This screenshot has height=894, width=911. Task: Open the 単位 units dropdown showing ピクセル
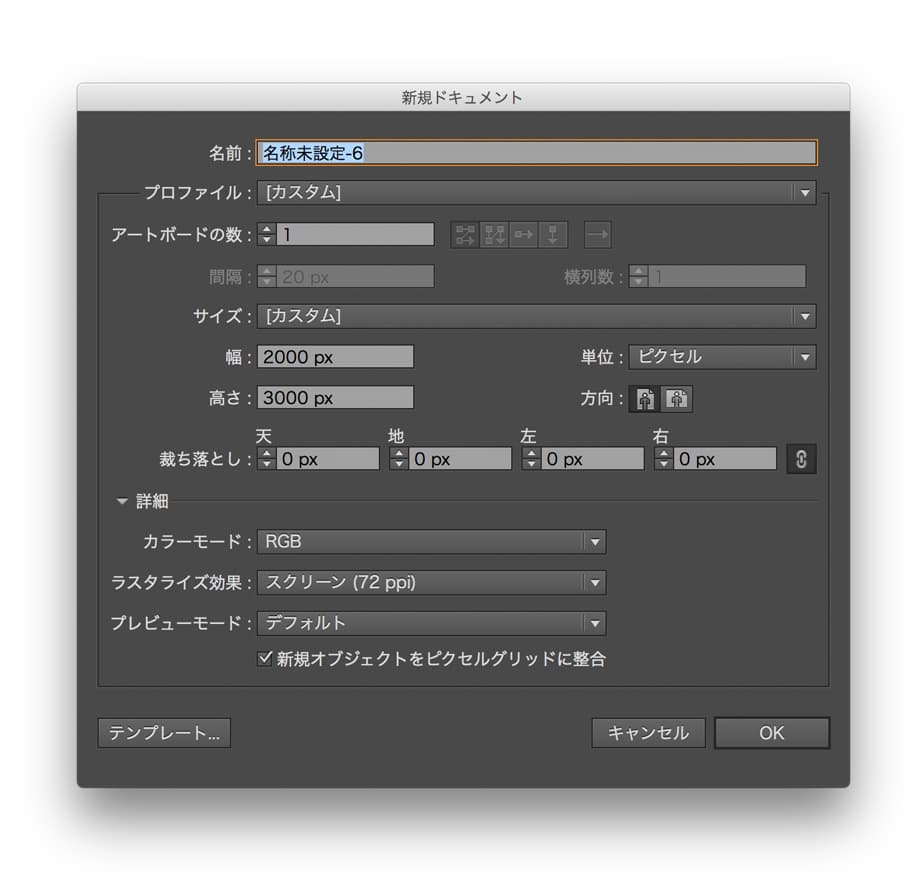click(806, 357)
